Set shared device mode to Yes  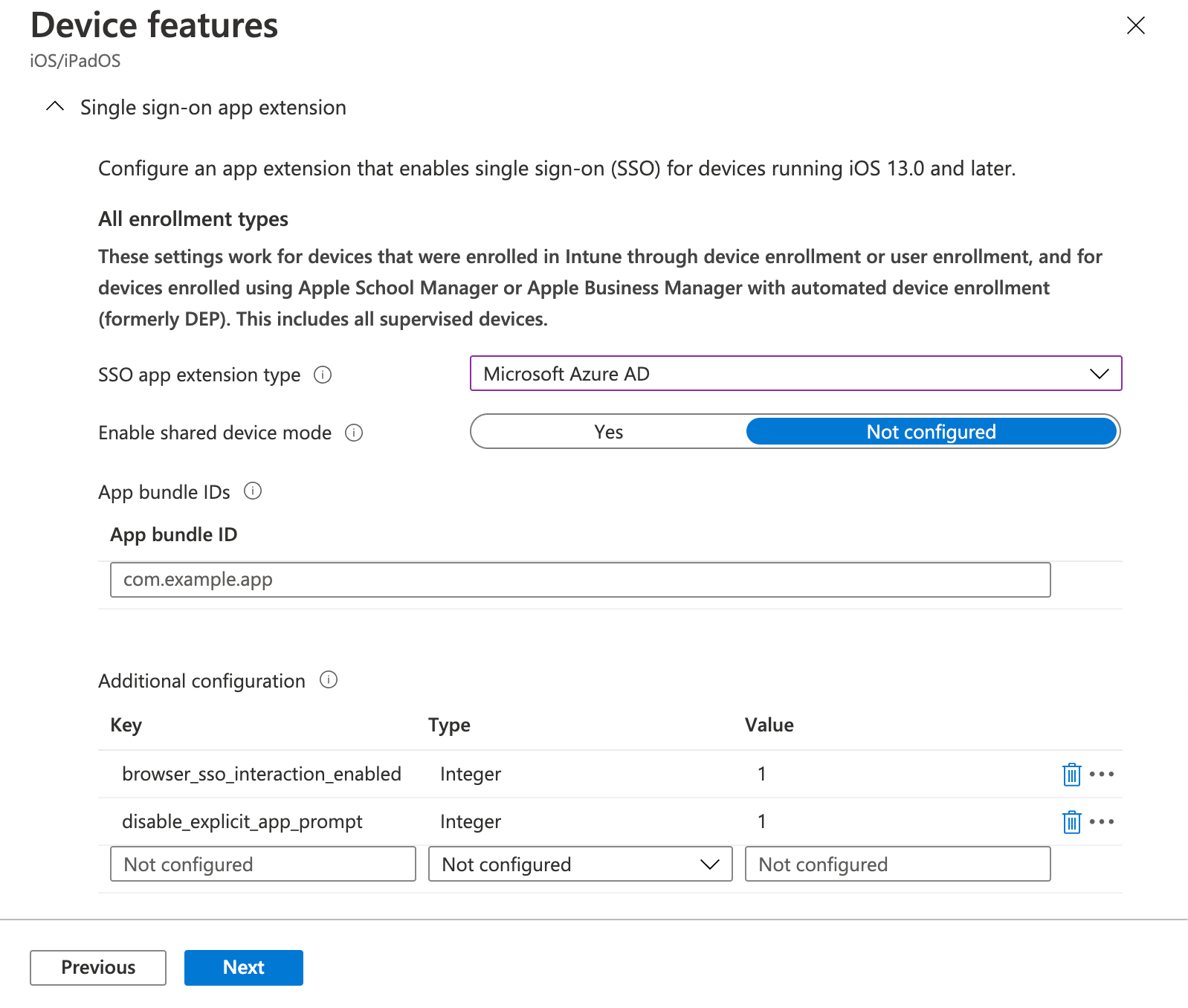[x=608, y=432]
